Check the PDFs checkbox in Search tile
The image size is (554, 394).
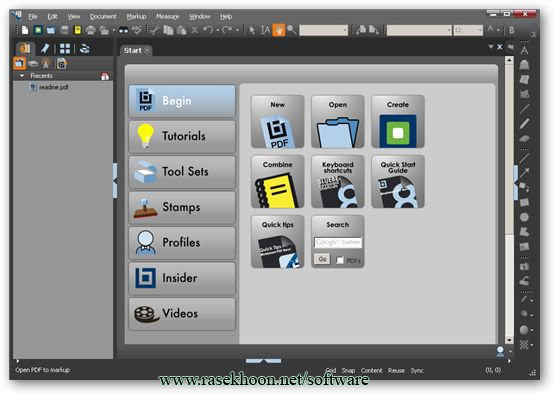pyautogui.click(x=340, y=260)
